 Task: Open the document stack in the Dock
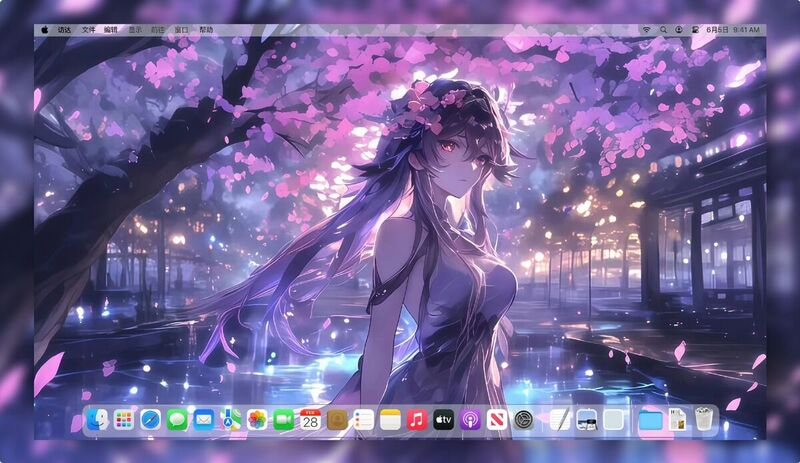pos(677,420)
